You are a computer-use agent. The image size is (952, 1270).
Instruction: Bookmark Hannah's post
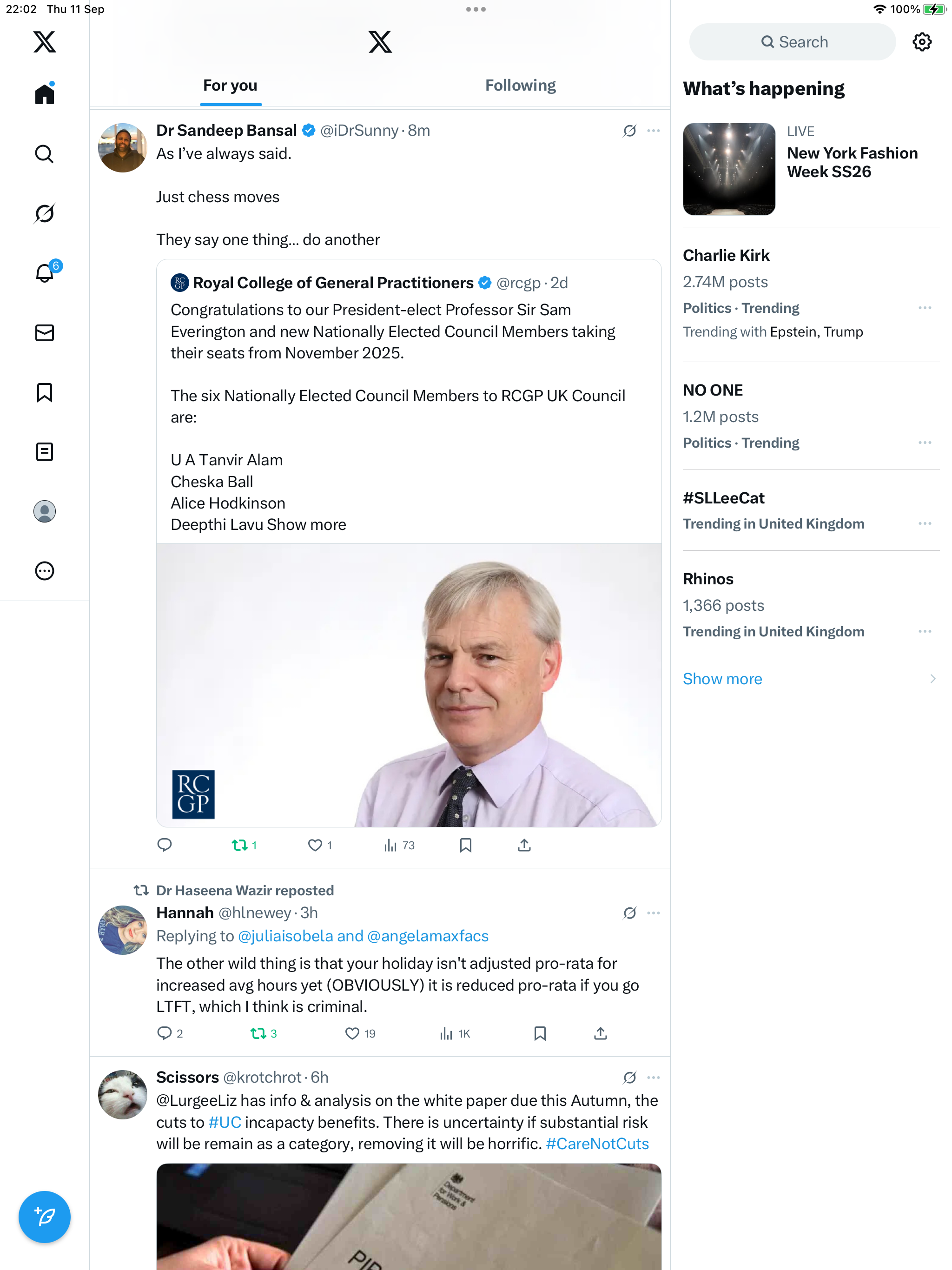click(x=540, y=1033)
